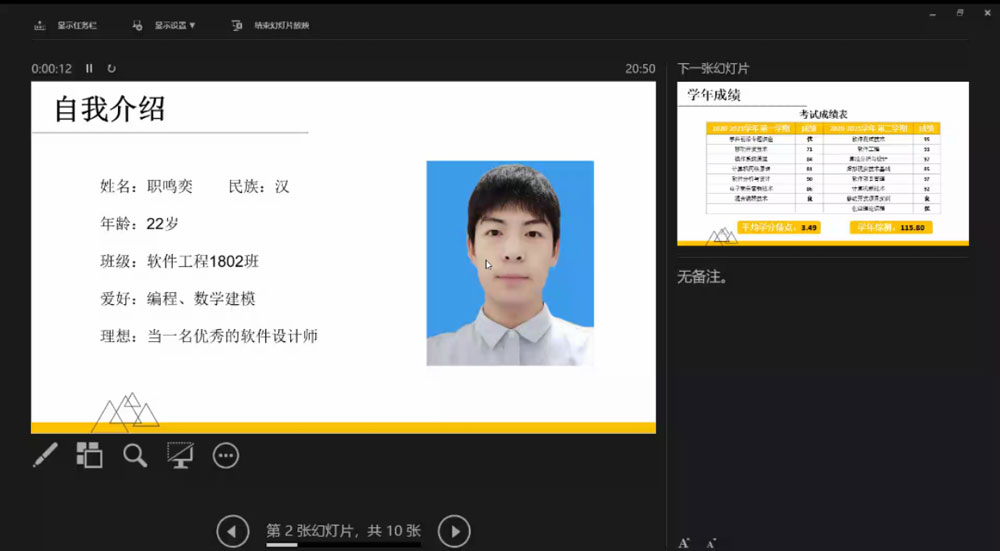Advance to the next slide
Image resolution: width=1000 pixels, height=551 pixels.
[454, 531]
